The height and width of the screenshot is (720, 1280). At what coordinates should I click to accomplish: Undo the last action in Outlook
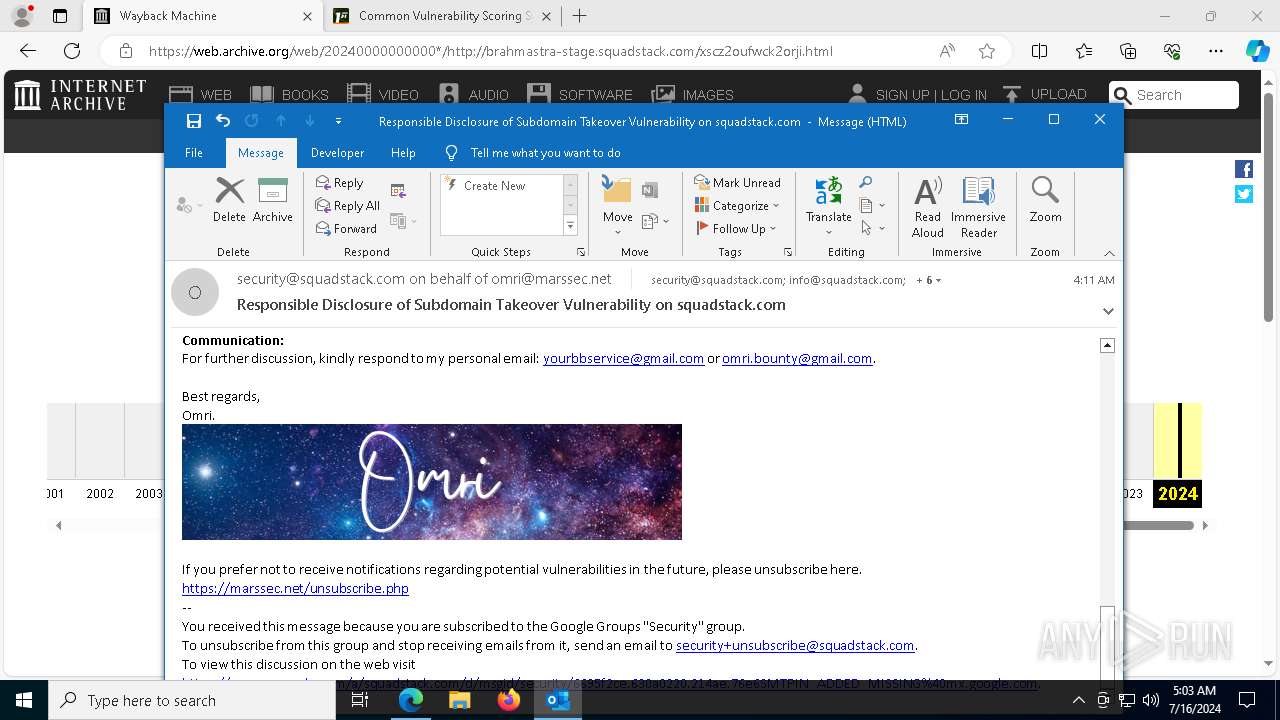(223, 121)
